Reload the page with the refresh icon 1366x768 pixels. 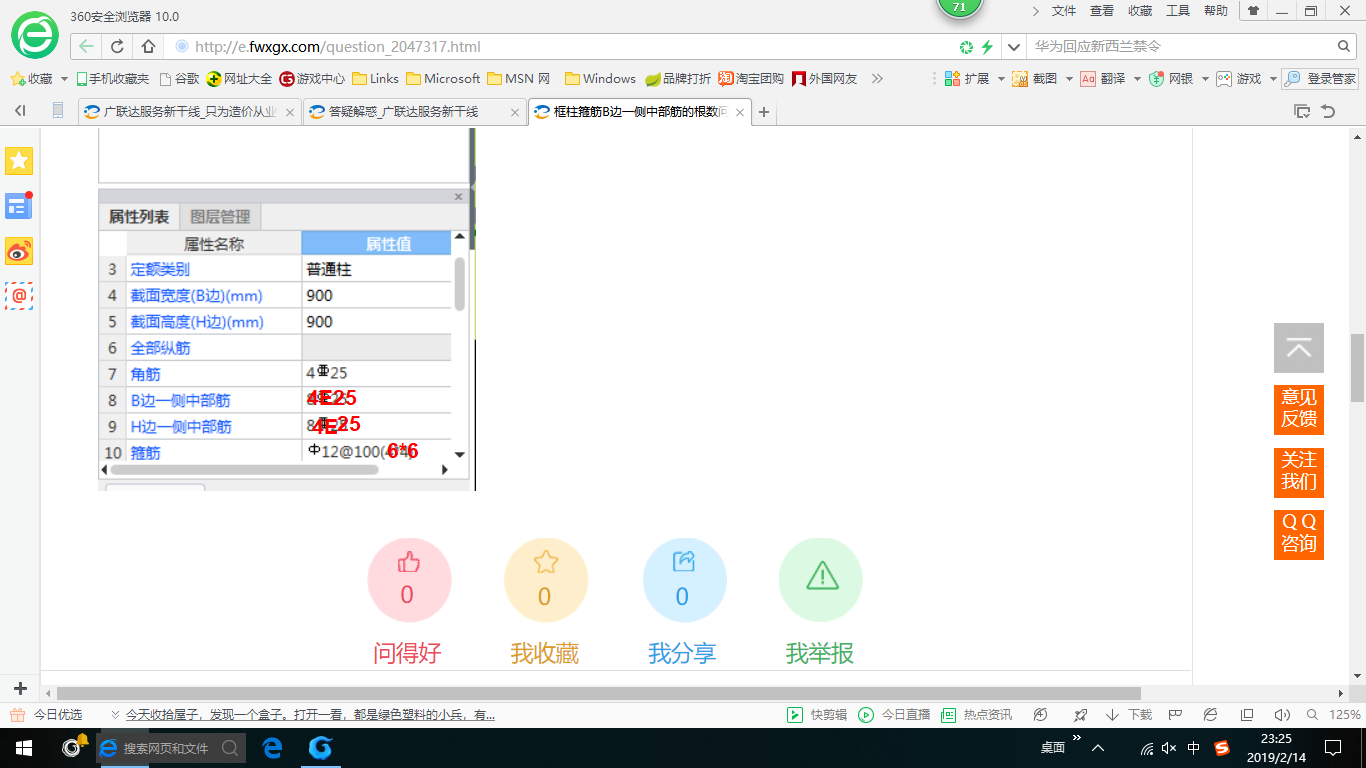pos(117,46)
